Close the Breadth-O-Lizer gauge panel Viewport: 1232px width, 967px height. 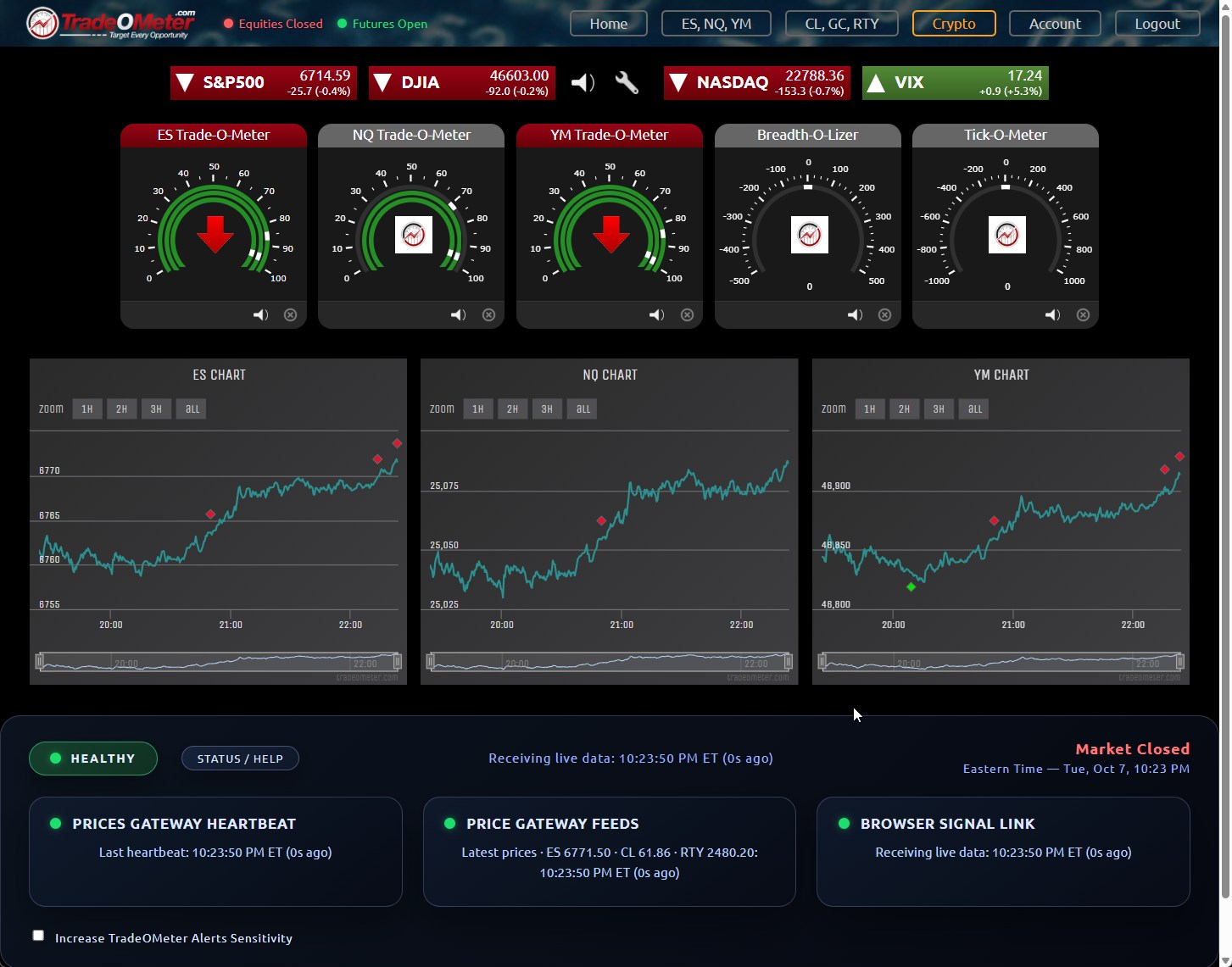pos(884,315)
